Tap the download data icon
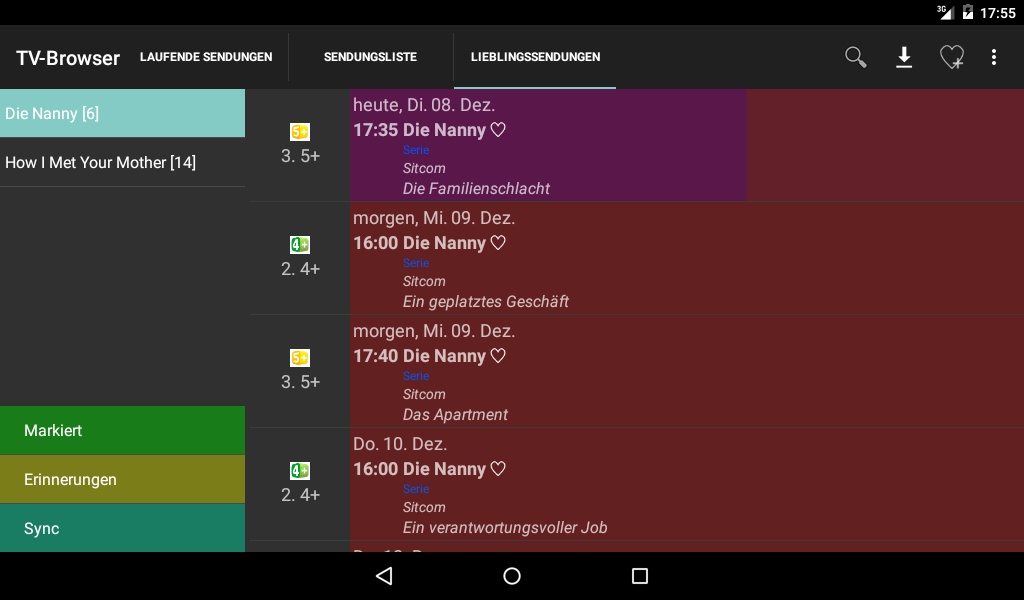The height and width of the screenshot is (600, 1024). (x=904, y=57)
